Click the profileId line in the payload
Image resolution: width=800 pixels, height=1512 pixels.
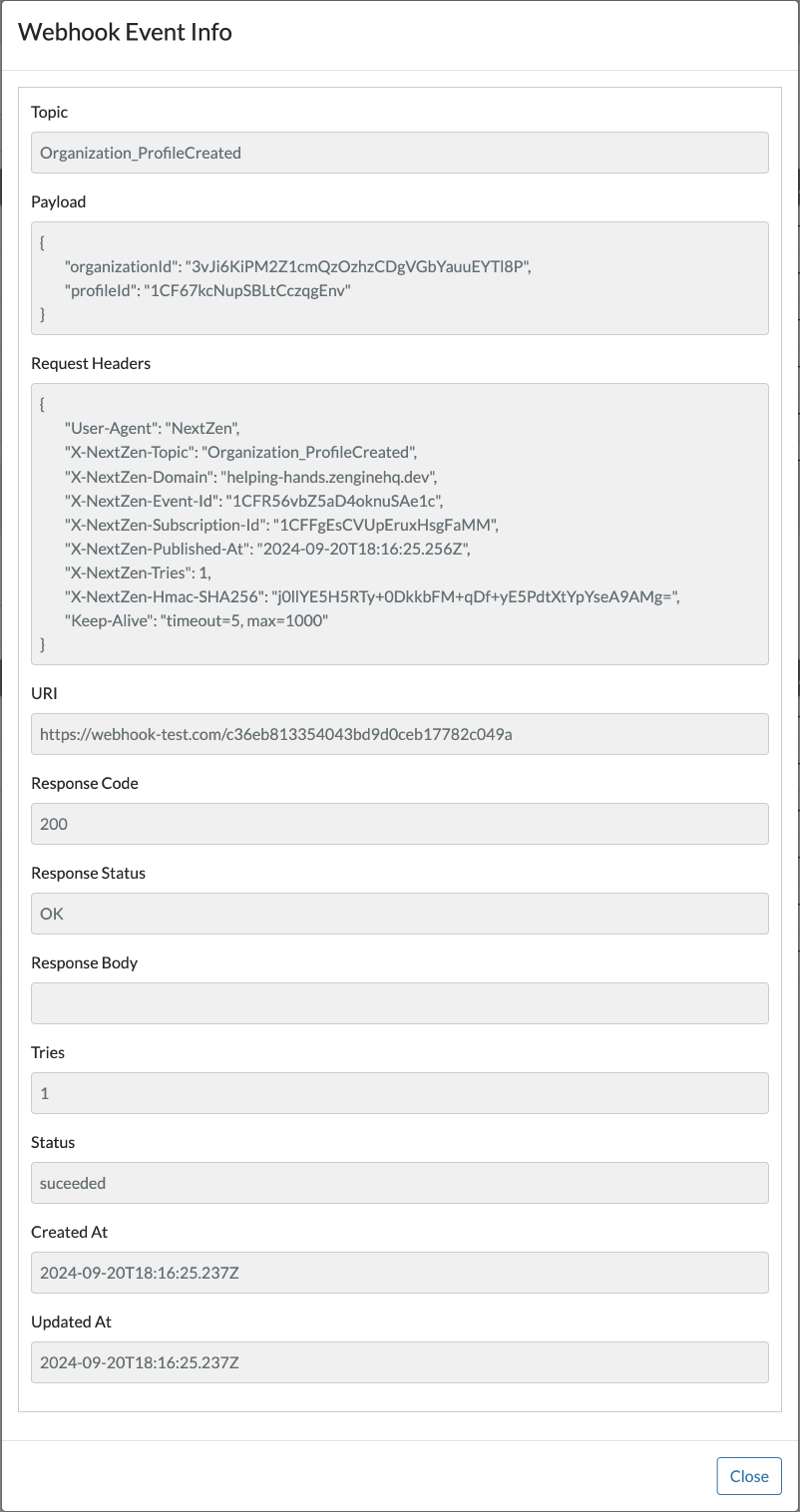[207, 290]
